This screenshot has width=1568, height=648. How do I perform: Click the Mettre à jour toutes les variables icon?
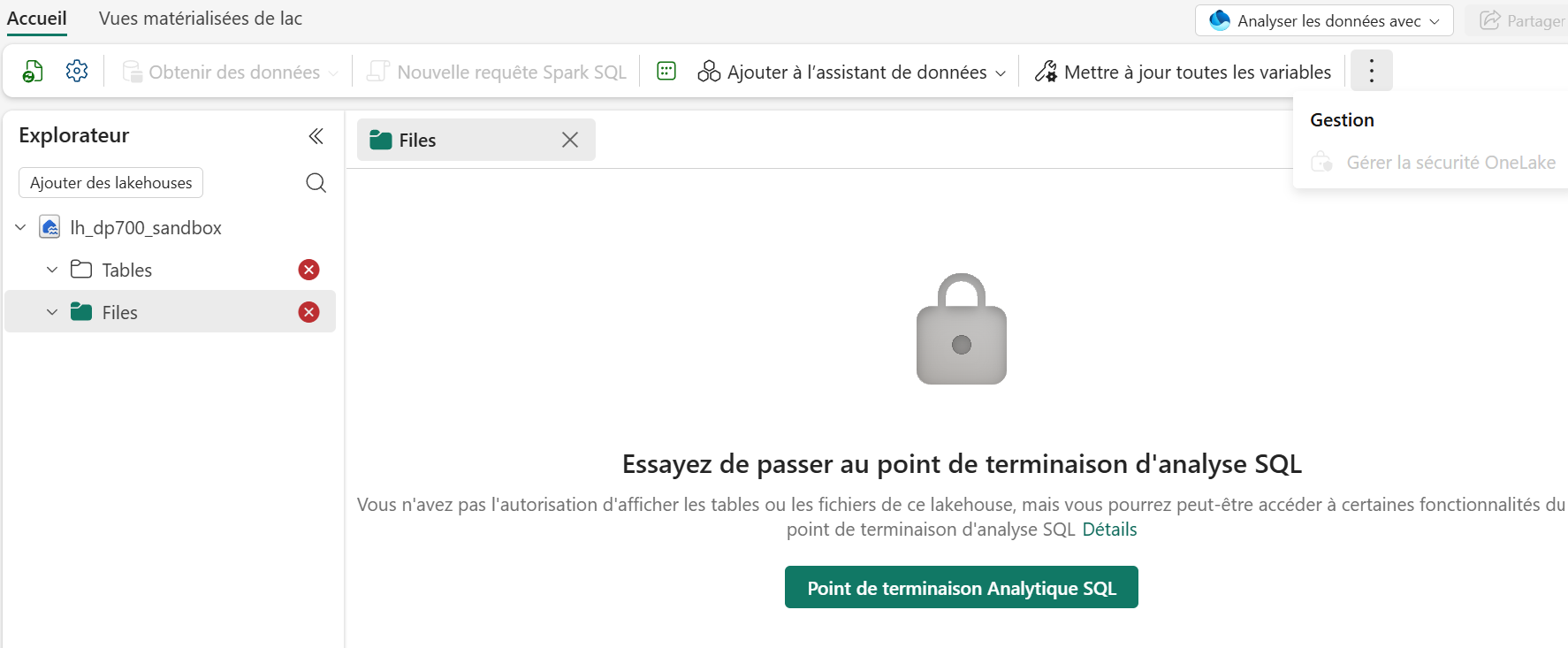[x=1046, y=72]
